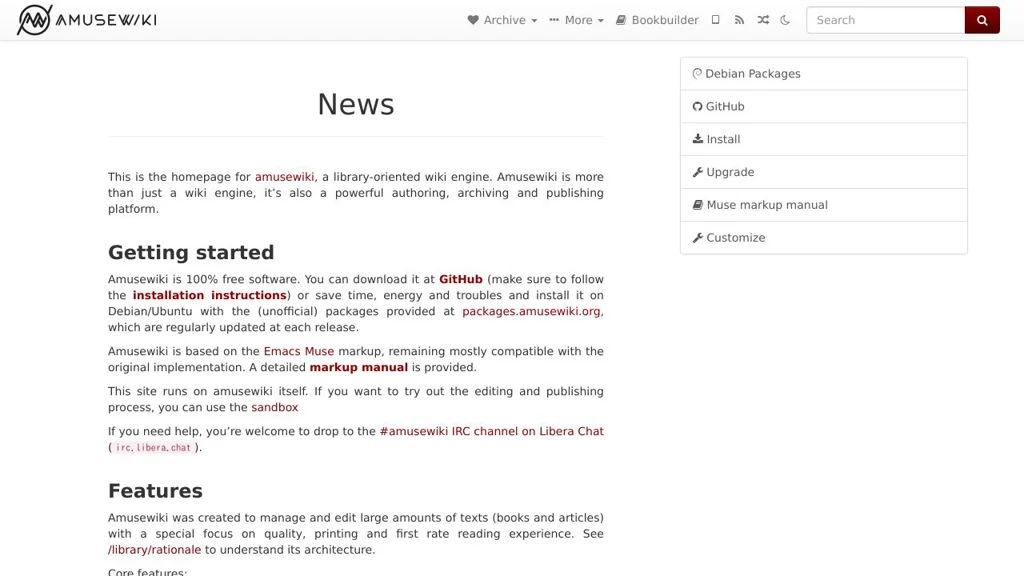Viewport: 1024px width, 576px height.
Task: Open the RSS feed icon
Action: tap(739, 20)
